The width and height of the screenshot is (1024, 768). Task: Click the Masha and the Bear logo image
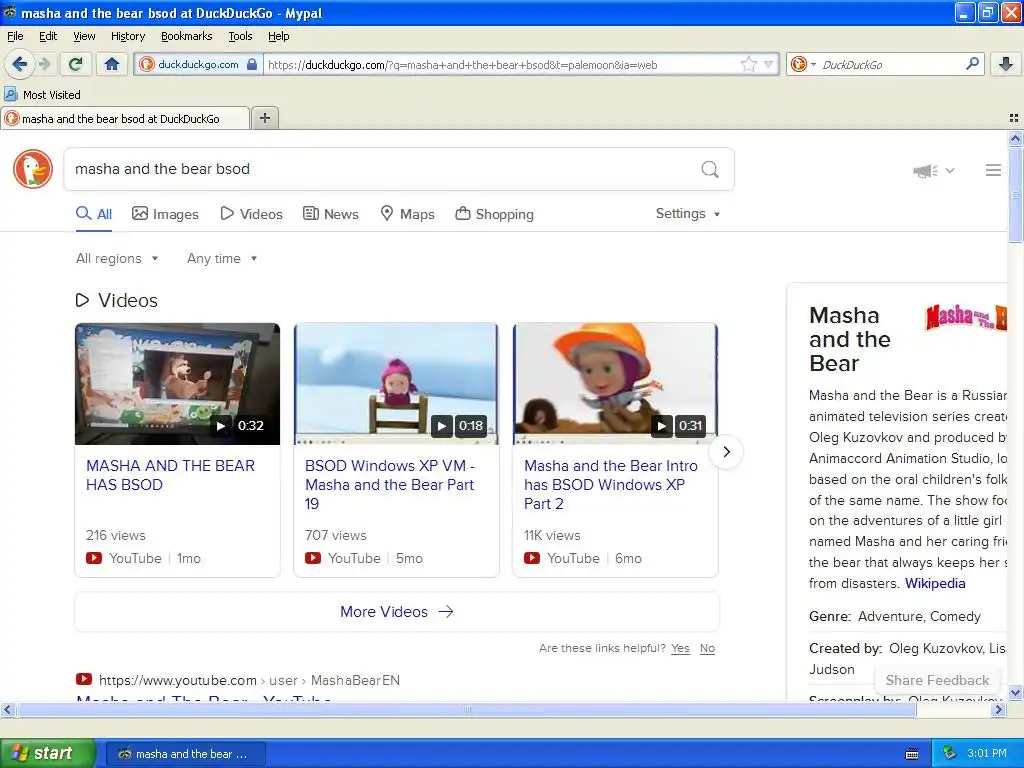[966, 317]
